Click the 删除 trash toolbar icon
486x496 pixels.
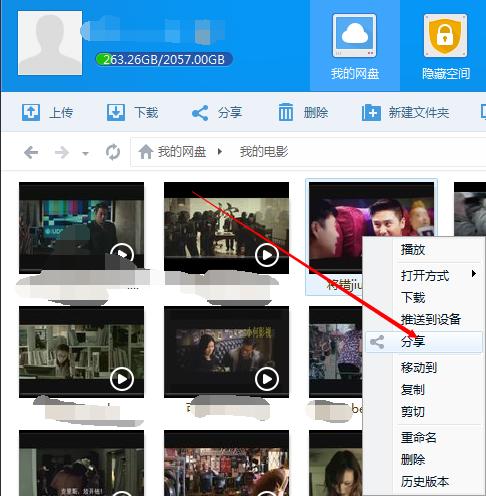click(286, 112)
